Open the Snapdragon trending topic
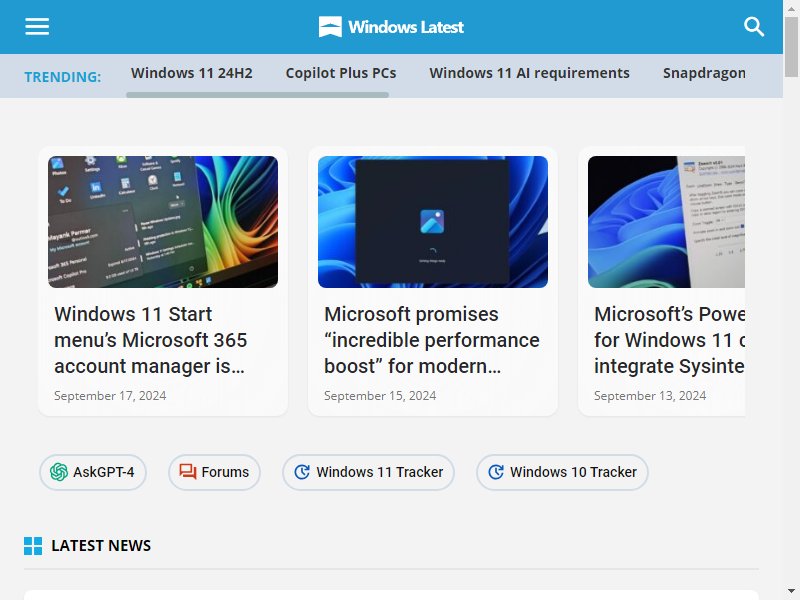The image size is (800, 600). click(x=704, y=73)
